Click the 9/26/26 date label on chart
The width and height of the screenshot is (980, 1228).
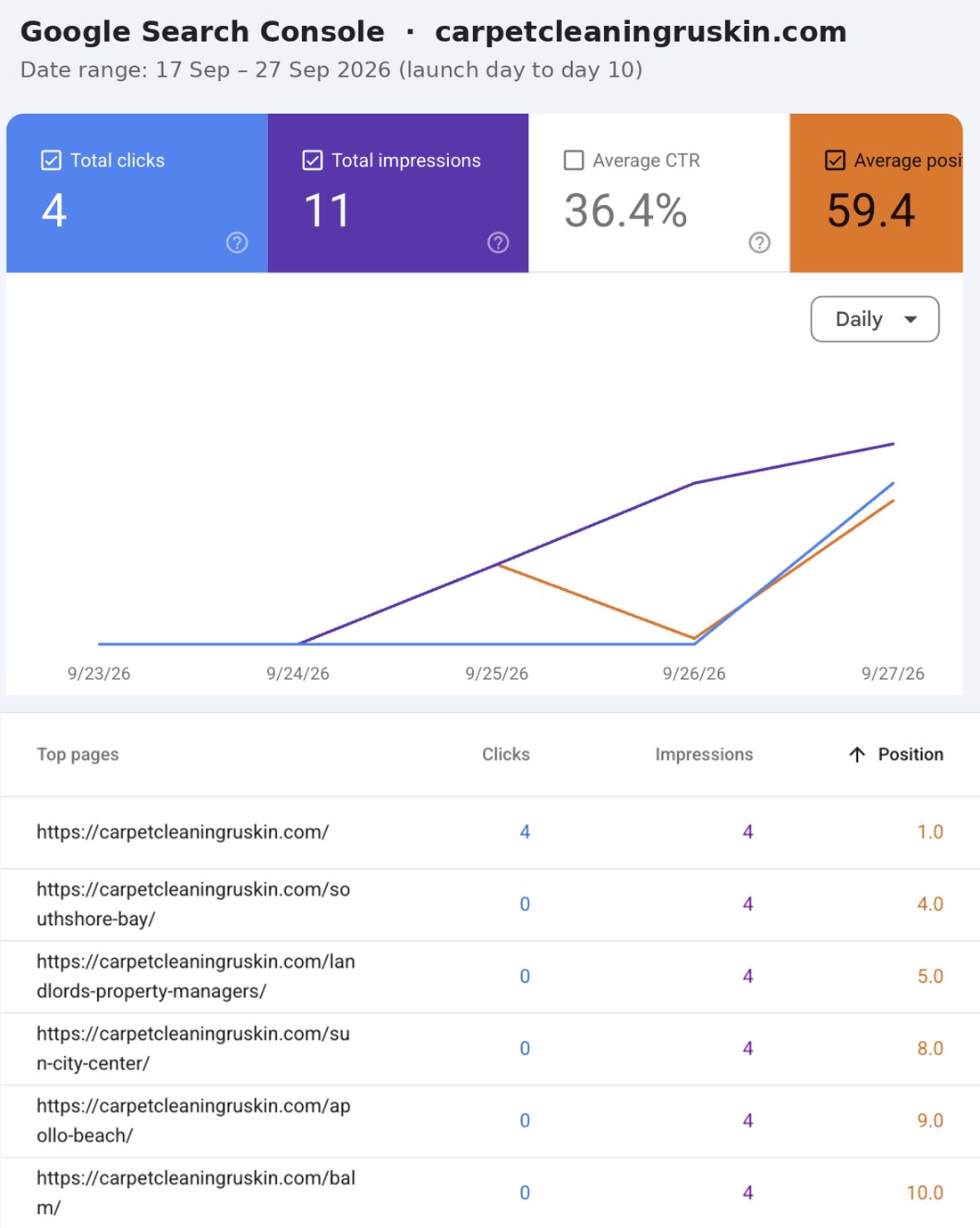pyautogui.click(x=694, y=674)
